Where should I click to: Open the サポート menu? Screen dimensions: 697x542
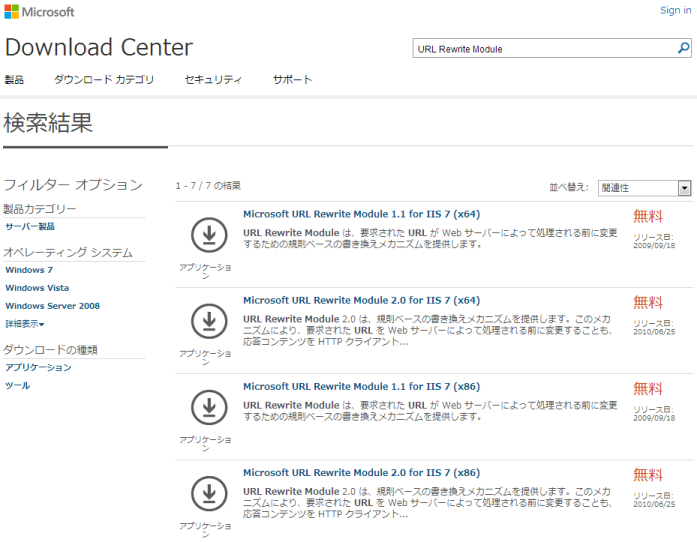coord(292,80)
